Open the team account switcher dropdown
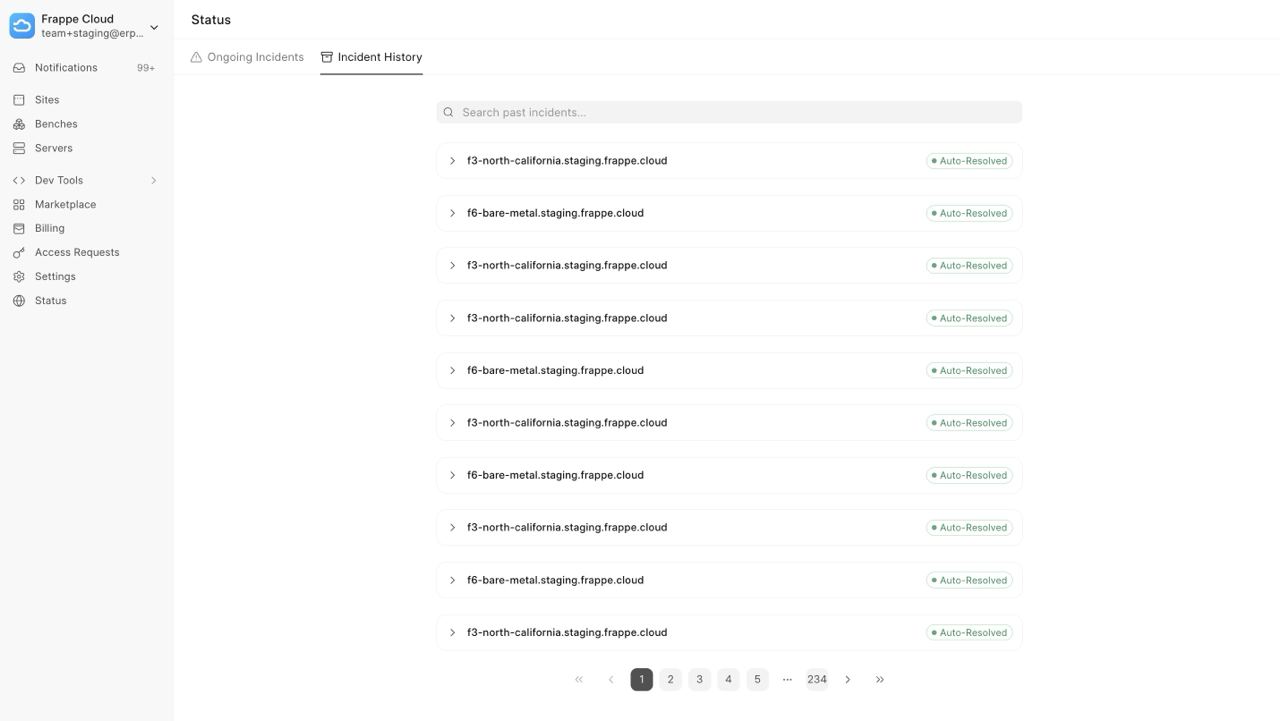1280x721 pixels. (x=154, y=27)
